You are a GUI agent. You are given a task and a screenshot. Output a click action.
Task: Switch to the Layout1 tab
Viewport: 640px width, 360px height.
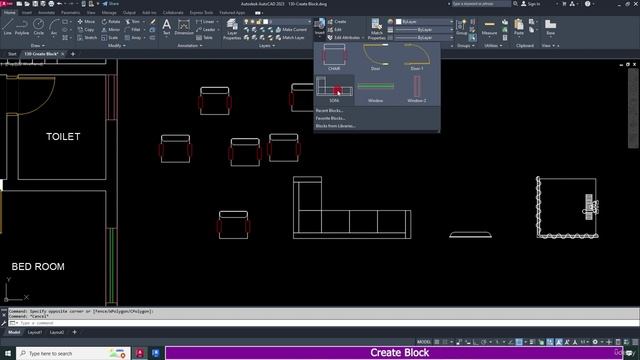[x=35, y=332]
